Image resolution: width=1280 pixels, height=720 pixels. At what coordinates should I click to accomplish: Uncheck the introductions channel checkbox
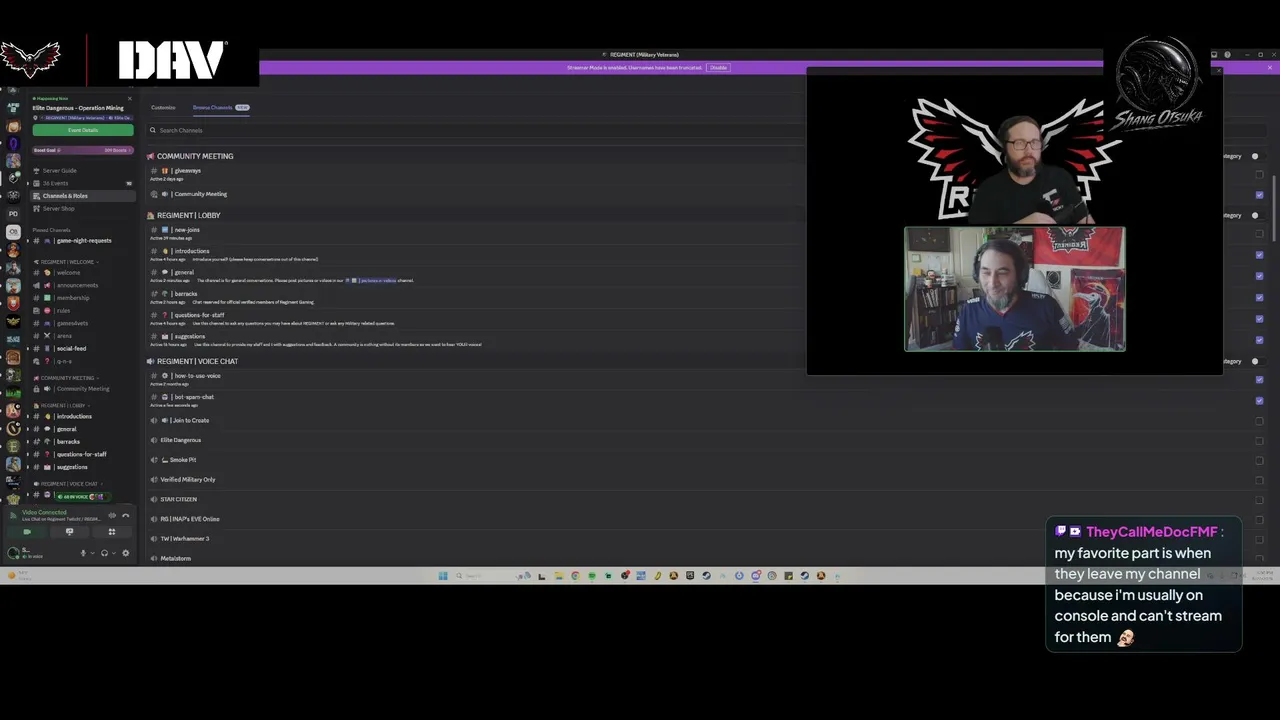(1259, 255)
